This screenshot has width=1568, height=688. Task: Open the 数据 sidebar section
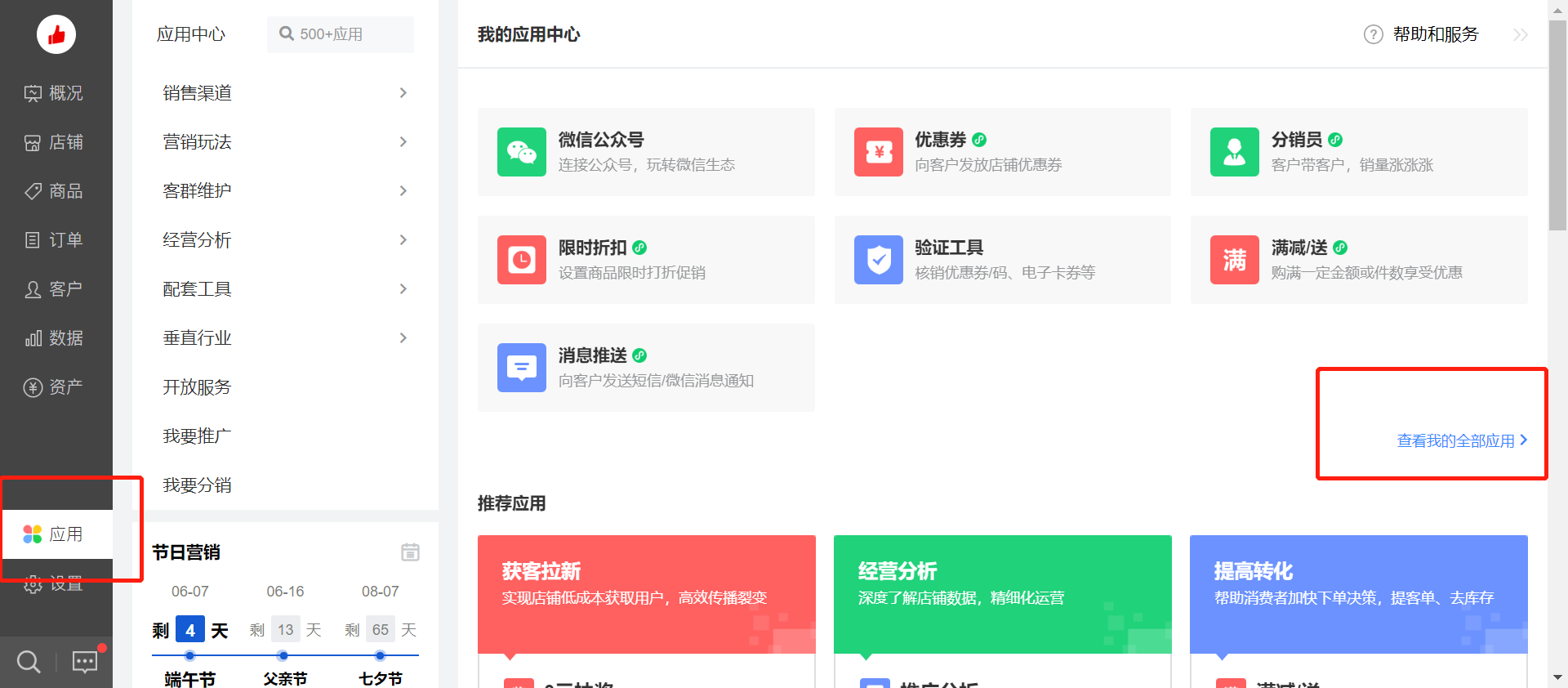(54, 338)
